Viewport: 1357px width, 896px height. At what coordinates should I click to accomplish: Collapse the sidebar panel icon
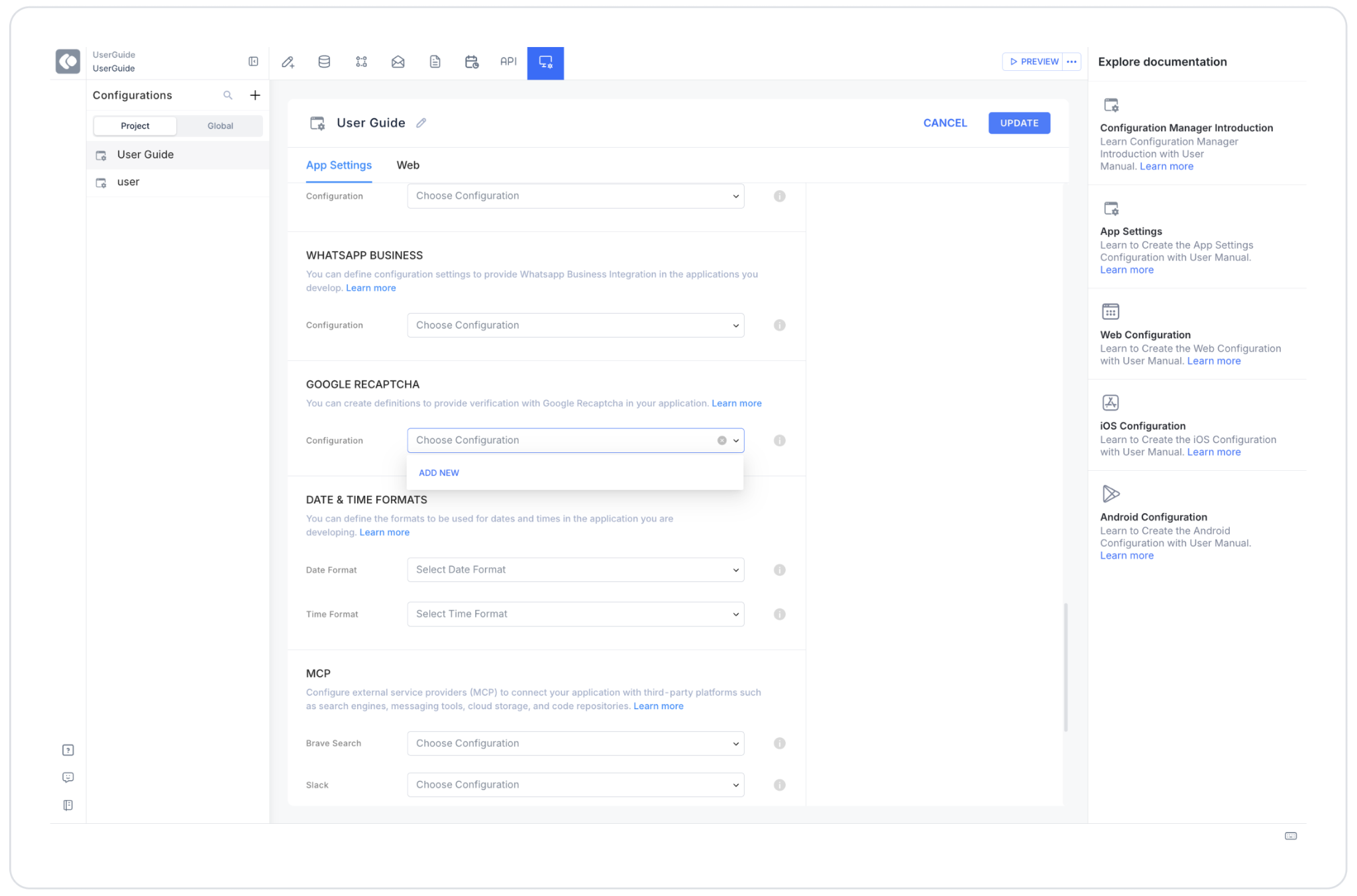(253, 62)
